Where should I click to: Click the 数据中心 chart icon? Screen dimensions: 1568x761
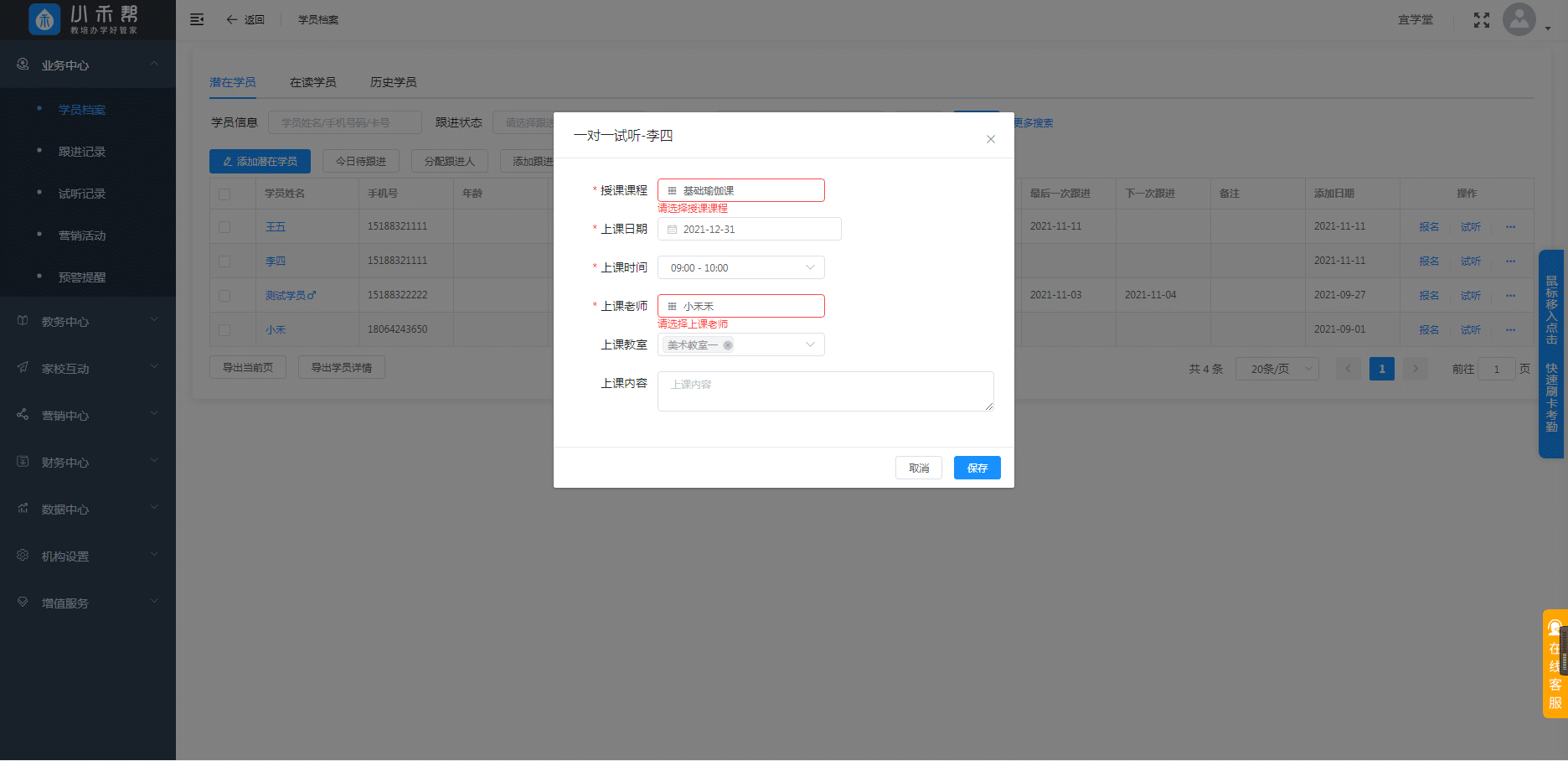[23, 509]
